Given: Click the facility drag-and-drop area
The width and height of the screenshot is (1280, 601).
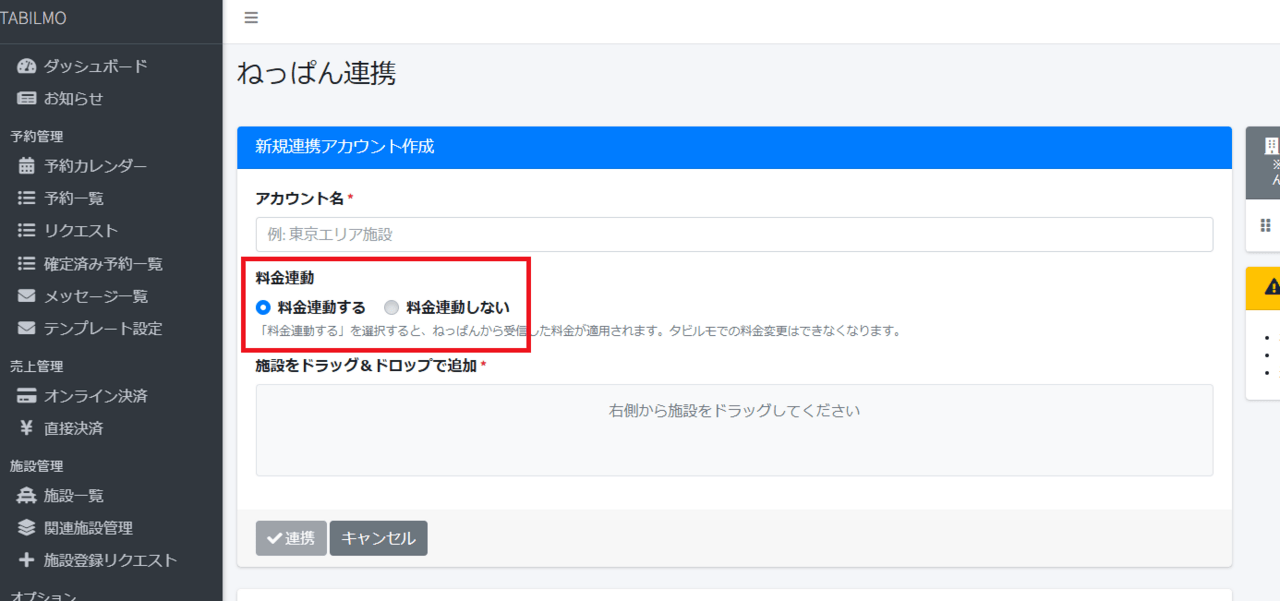Looking at the screenshot, I should coord(734,430).
